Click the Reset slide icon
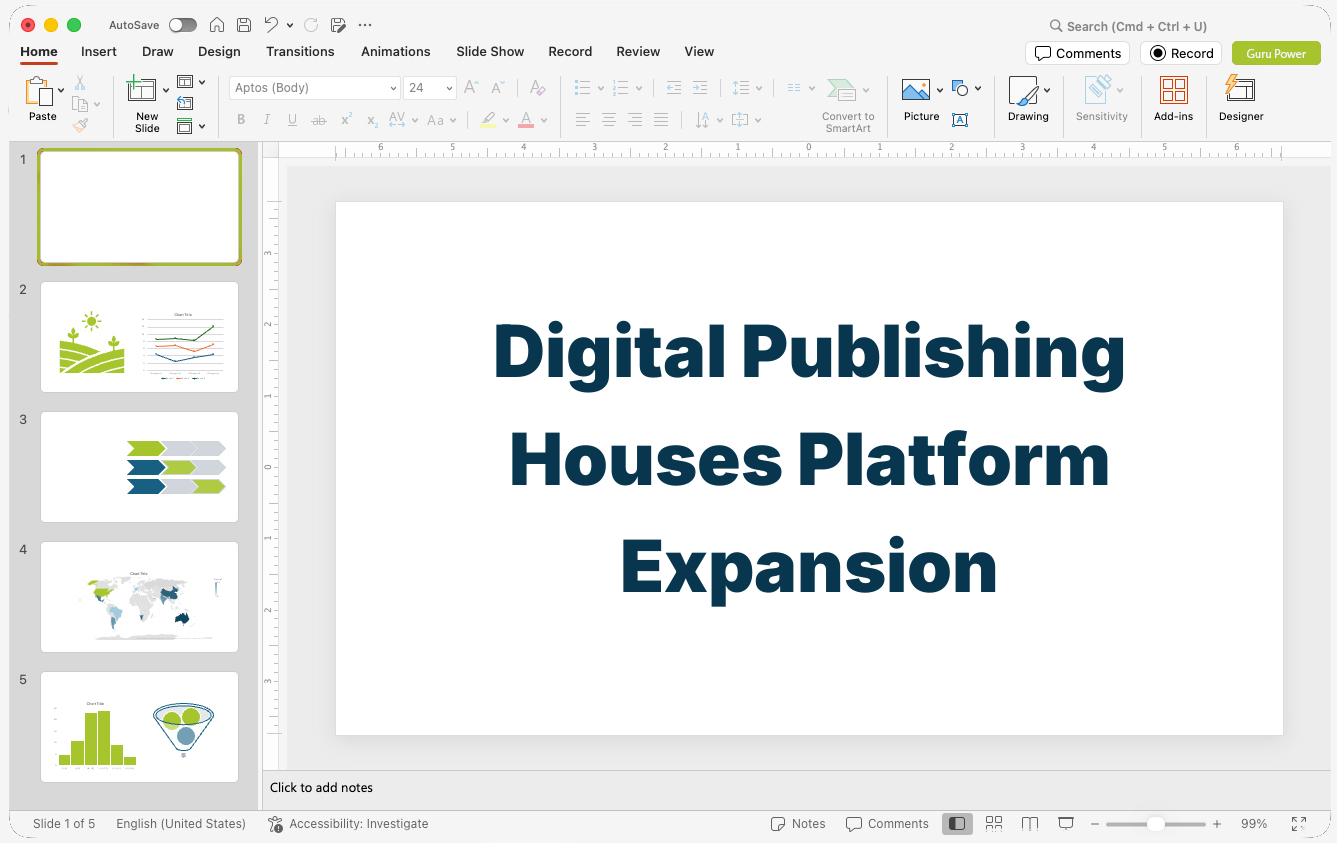Viewport: 1337px width, 843px height. 185,103
